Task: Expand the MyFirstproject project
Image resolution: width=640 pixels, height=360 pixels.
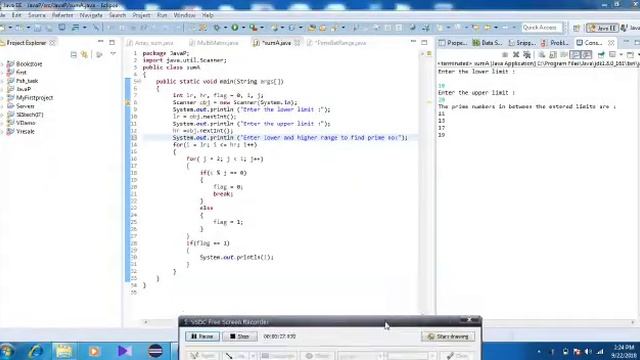Action: [x=3, y=98]
